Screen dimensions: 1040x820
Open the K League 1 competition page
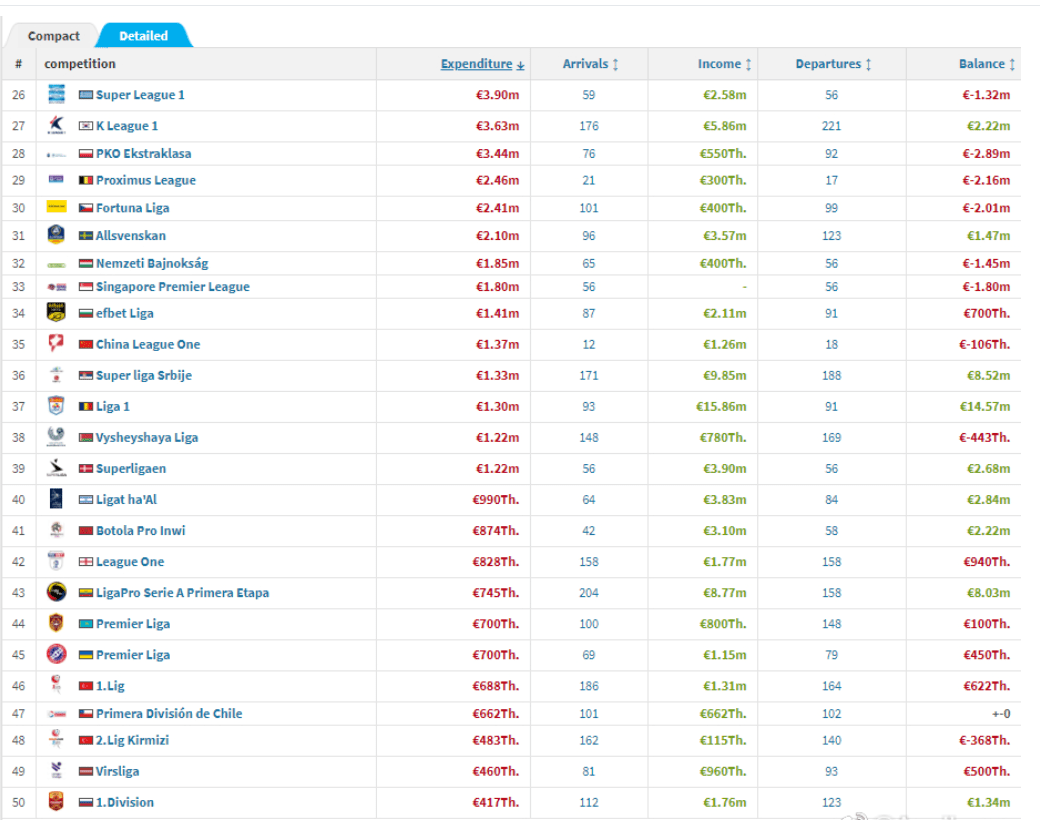coord(127,126)
